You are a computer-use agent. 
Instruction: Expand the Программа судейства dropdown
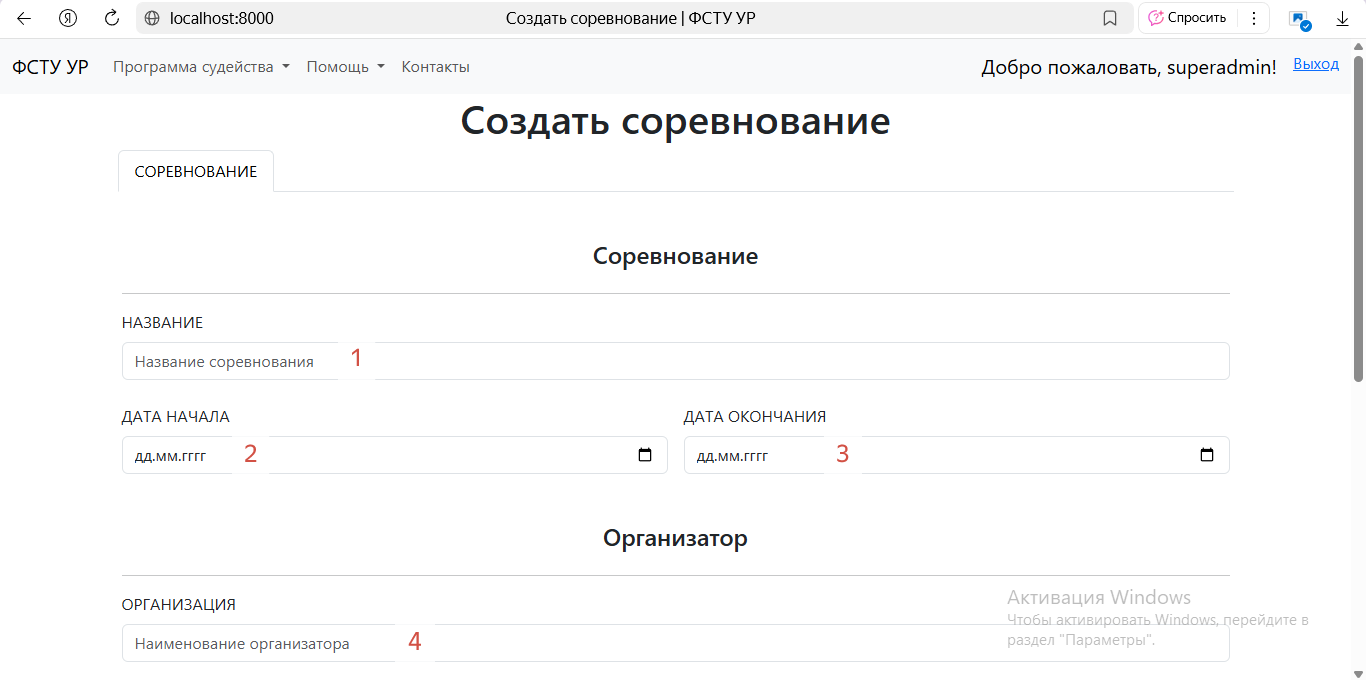pos(201,67)
